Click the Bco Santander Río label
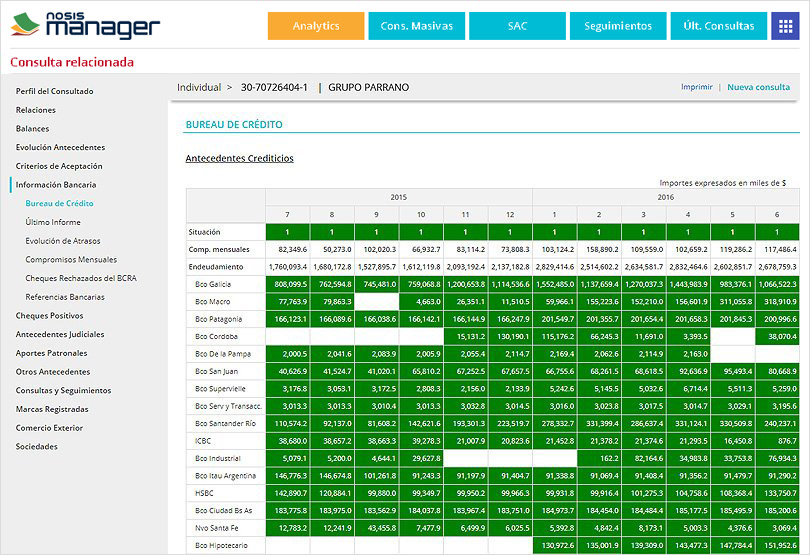Viewport: 810px width, 555px height. (x=225, y=423)
